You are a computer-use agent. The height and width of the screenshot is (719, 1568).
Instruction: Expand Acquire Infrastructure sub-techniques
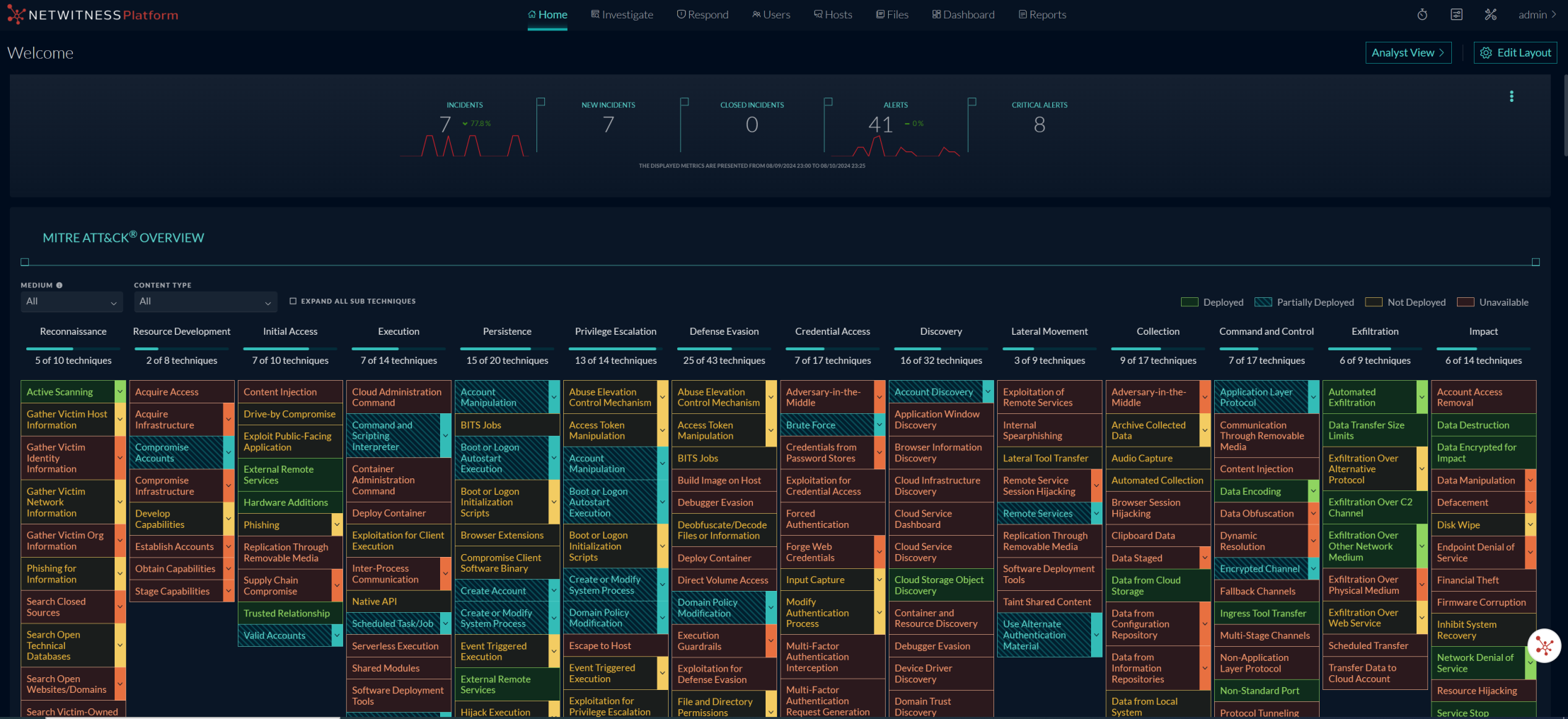coord(229,420)
